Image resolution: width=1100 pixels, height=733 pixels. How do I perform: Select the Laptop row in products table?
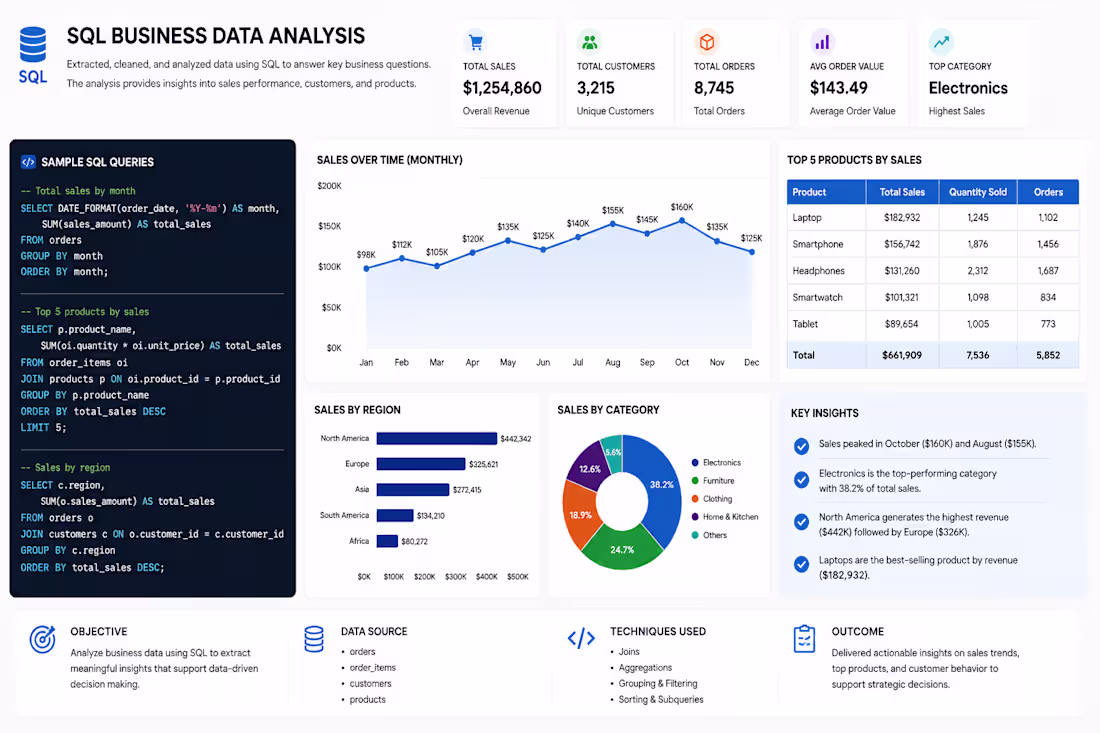(933, 217)
